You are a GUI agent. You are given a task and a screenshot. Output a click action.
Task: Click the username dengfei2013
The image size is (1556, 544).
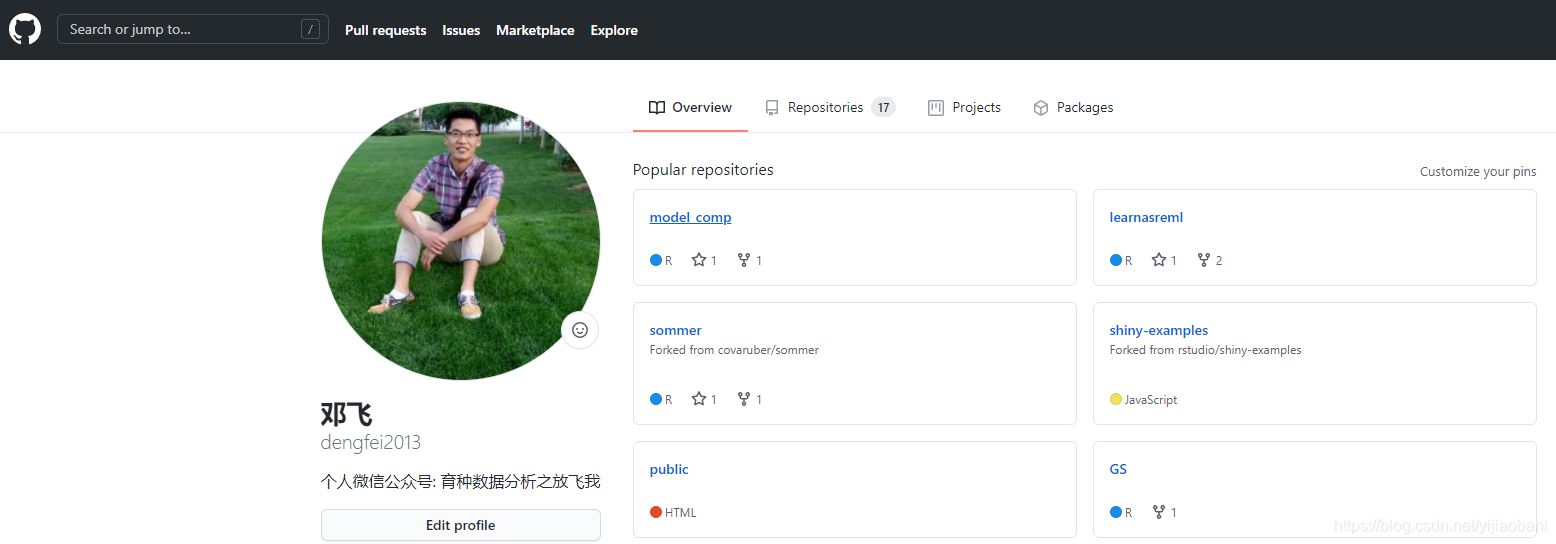(371, 443)
